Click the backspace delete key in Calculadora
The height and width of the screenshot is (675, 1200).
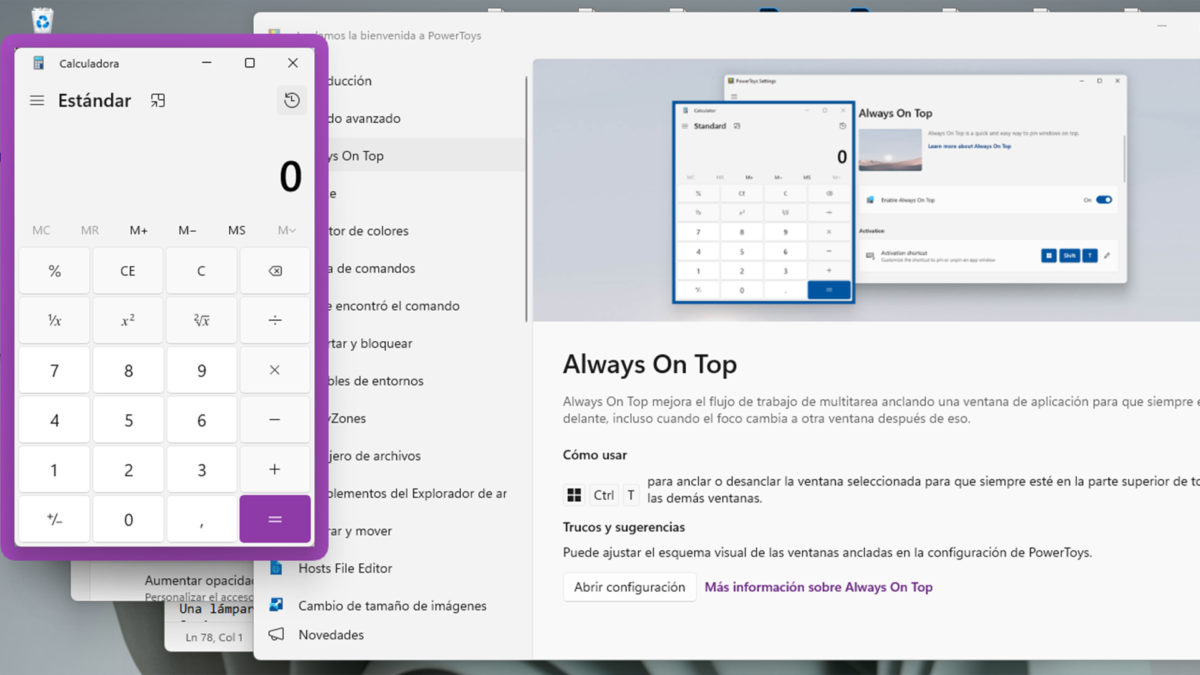(x=275, y=271)
